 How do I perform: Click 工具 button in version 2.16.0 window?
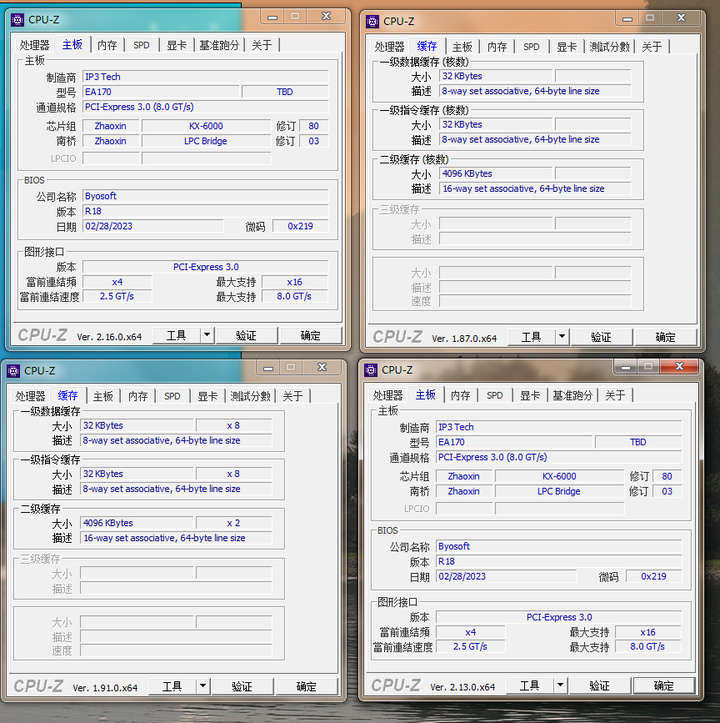pos(177,335)
